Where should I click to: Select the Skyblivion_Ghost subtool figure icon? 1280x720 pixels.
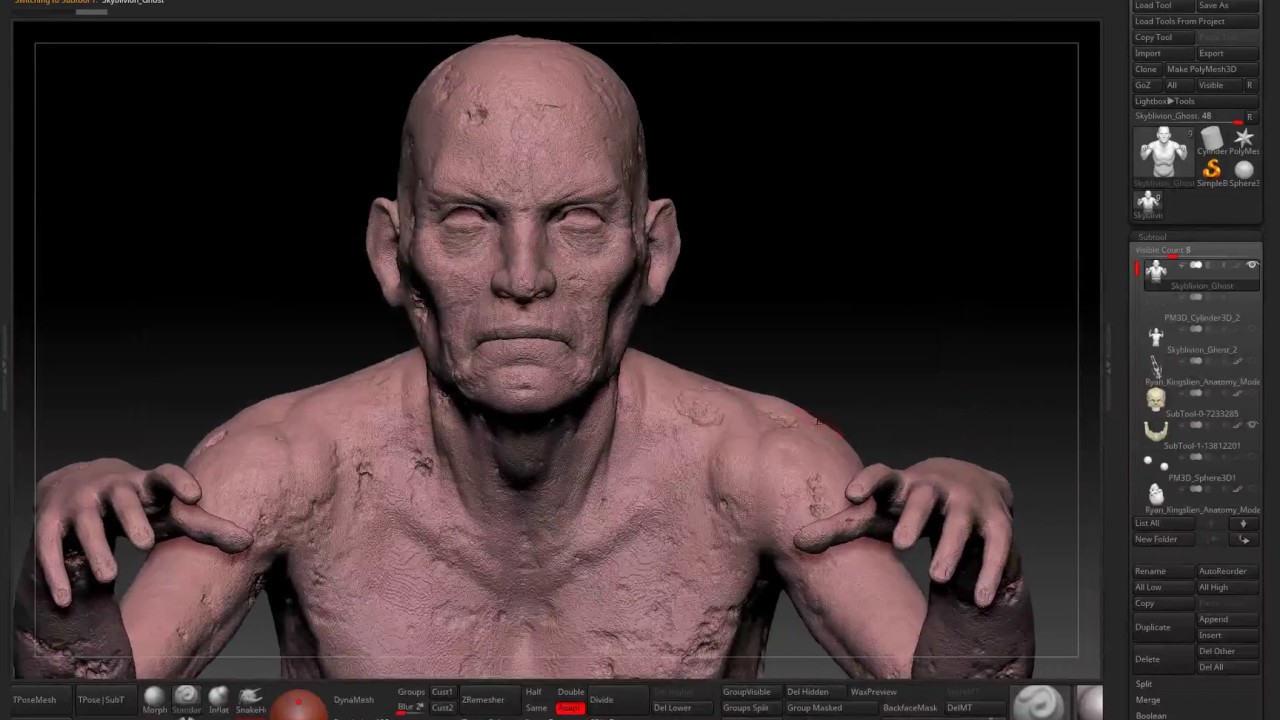point(1156,271)
